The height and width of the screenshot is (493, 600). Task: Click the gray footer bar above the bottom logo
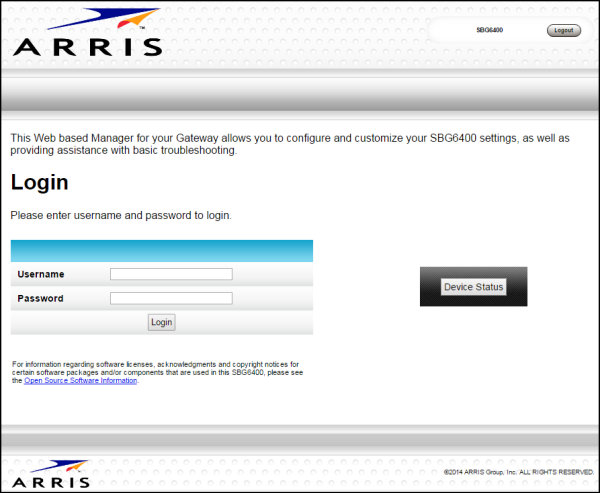click(x=300, y=437)
